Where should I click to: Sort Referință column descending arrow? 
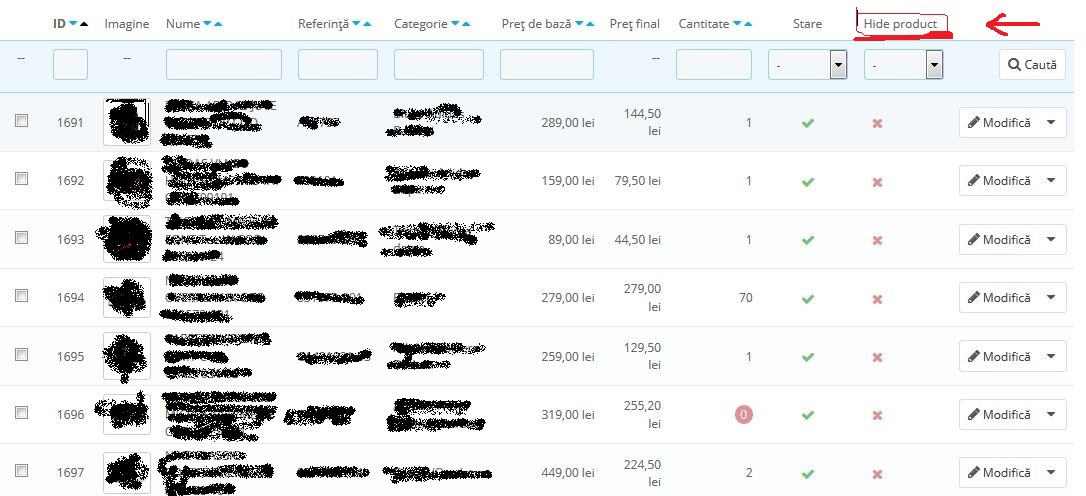click(x=356, y=24)
